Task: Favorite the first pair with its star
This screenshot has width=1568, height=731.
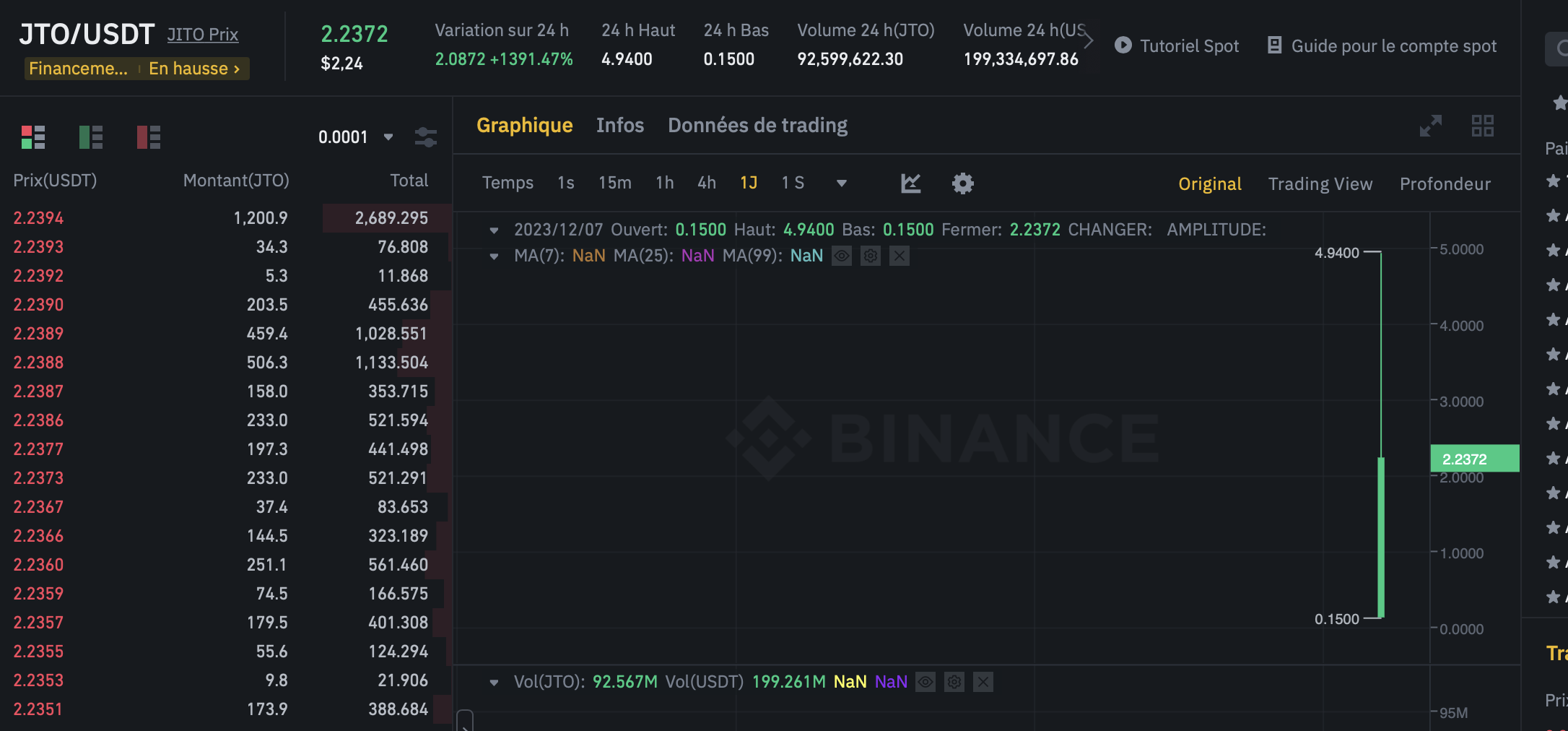Action: (x=1554, y=181)
